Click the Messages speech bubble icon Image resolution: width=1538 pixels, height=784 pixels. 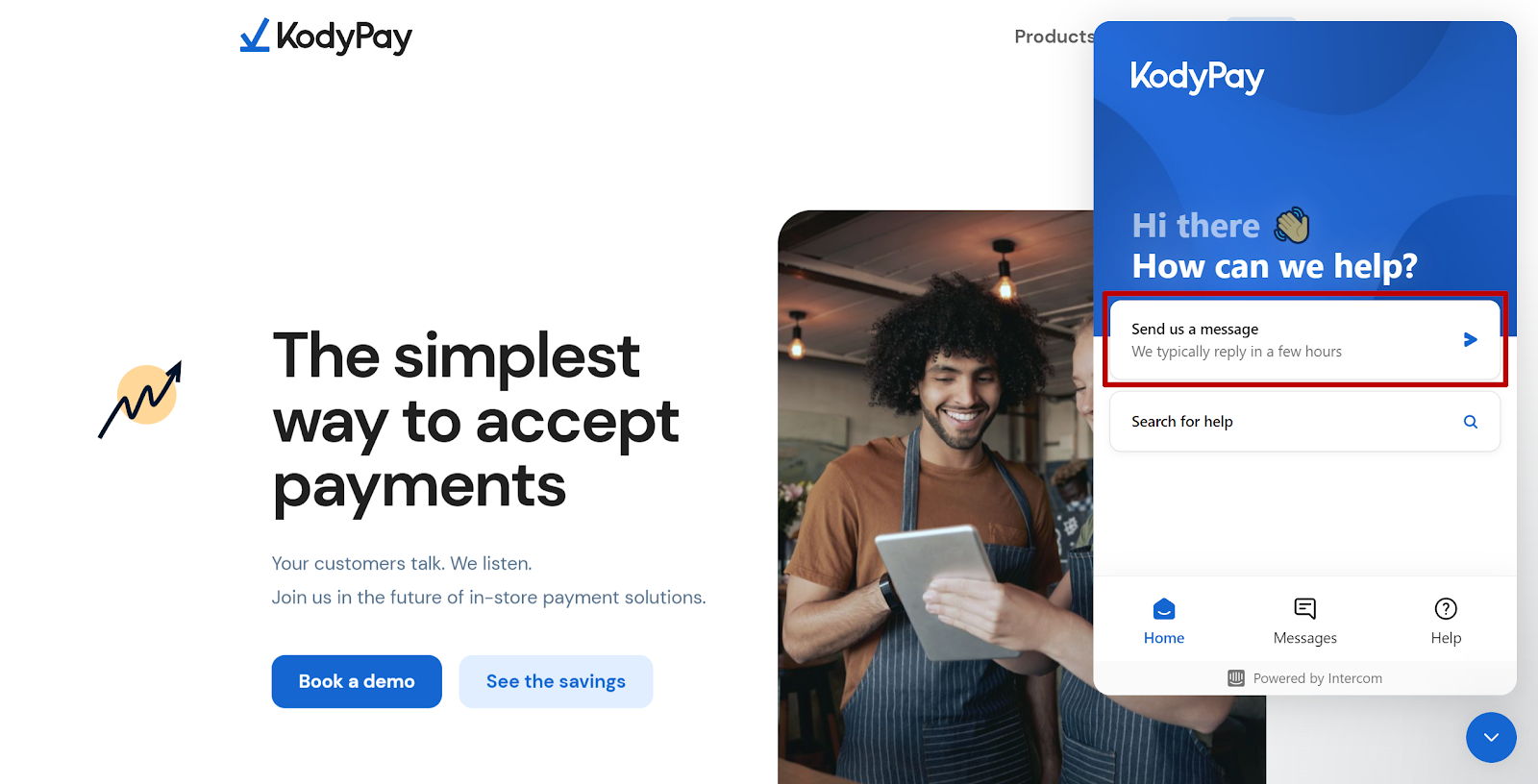(1304, 608)
